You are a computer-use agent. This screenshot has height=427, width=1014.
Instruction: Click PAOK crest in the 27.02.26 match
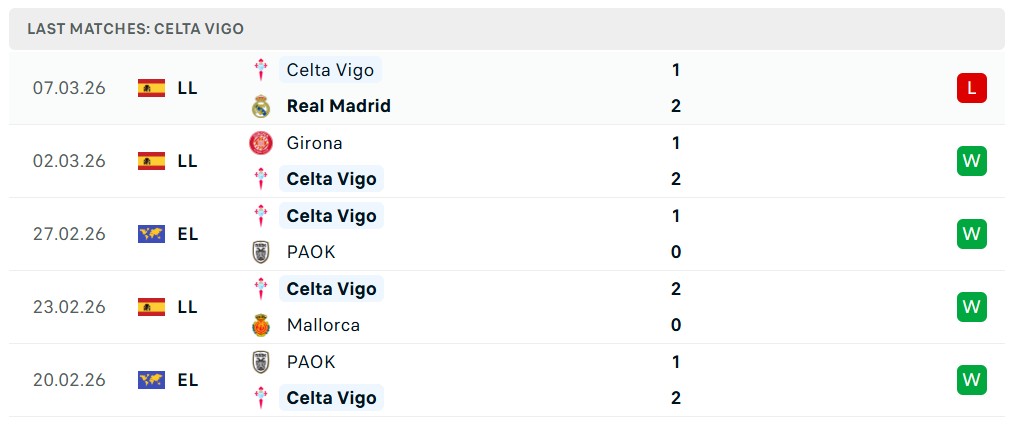(x=261, y=252)
